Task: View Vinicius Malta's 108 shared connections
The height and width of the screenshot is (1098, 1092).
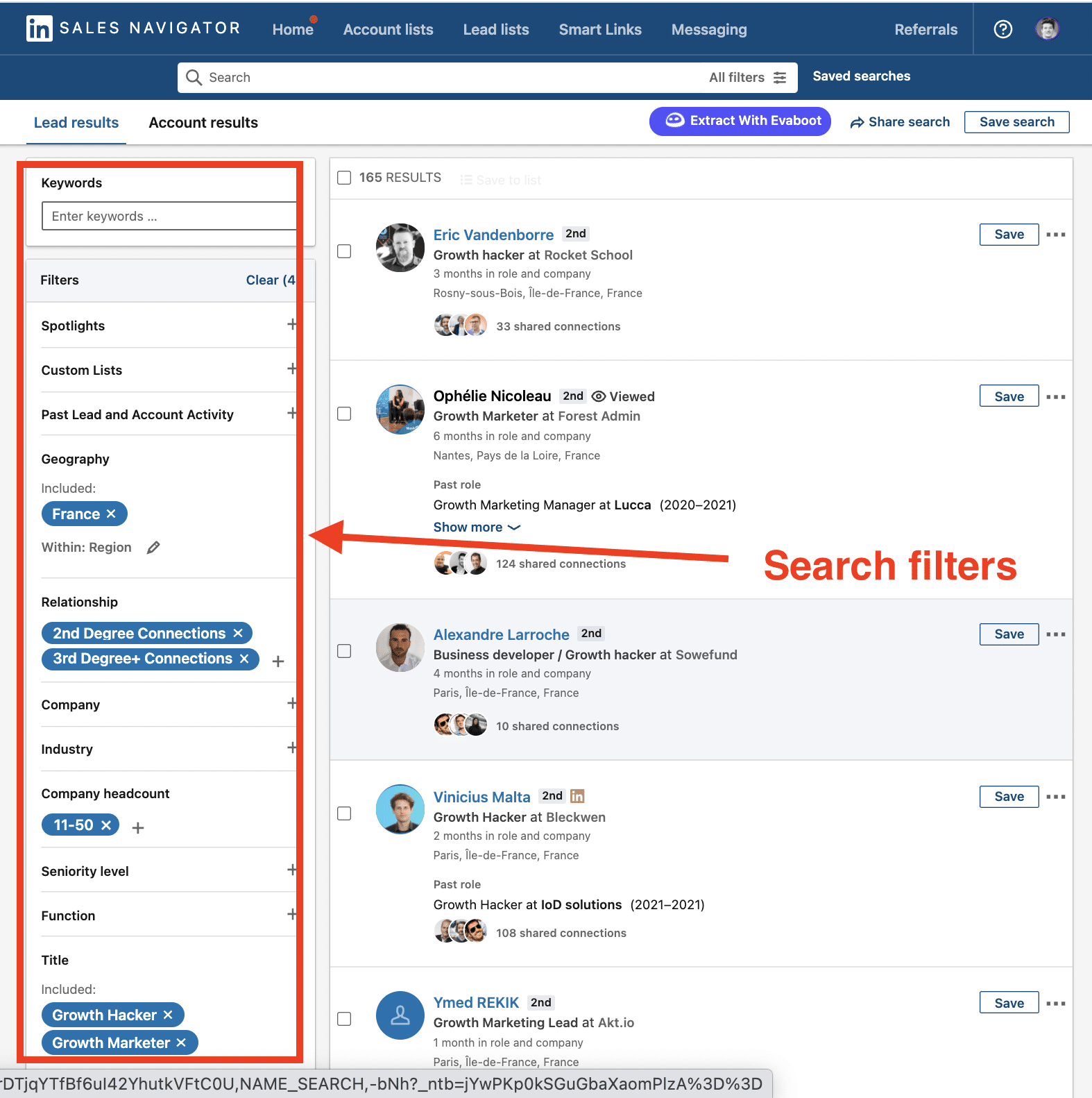Action: point(561,933)
